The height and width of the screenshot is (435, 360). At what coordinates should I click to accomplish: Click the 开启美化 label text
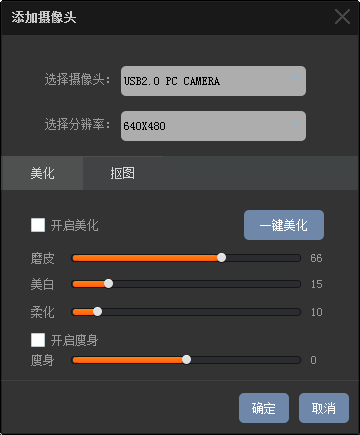[75, 225]
